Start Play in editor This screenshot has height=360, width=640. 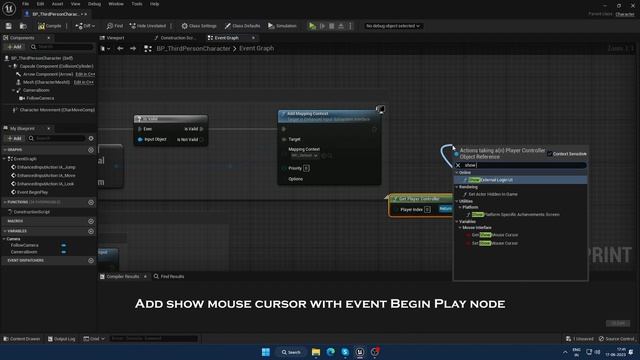point(312,26)
